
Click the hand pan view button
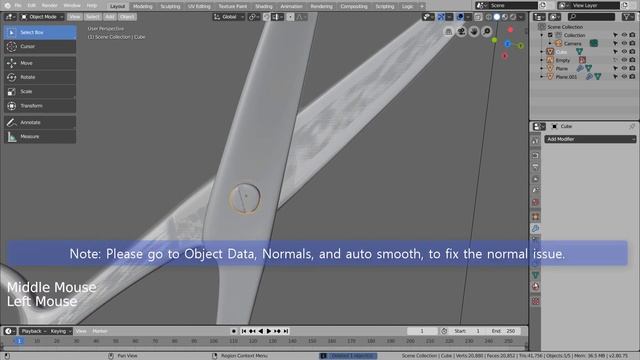[474, 31]
